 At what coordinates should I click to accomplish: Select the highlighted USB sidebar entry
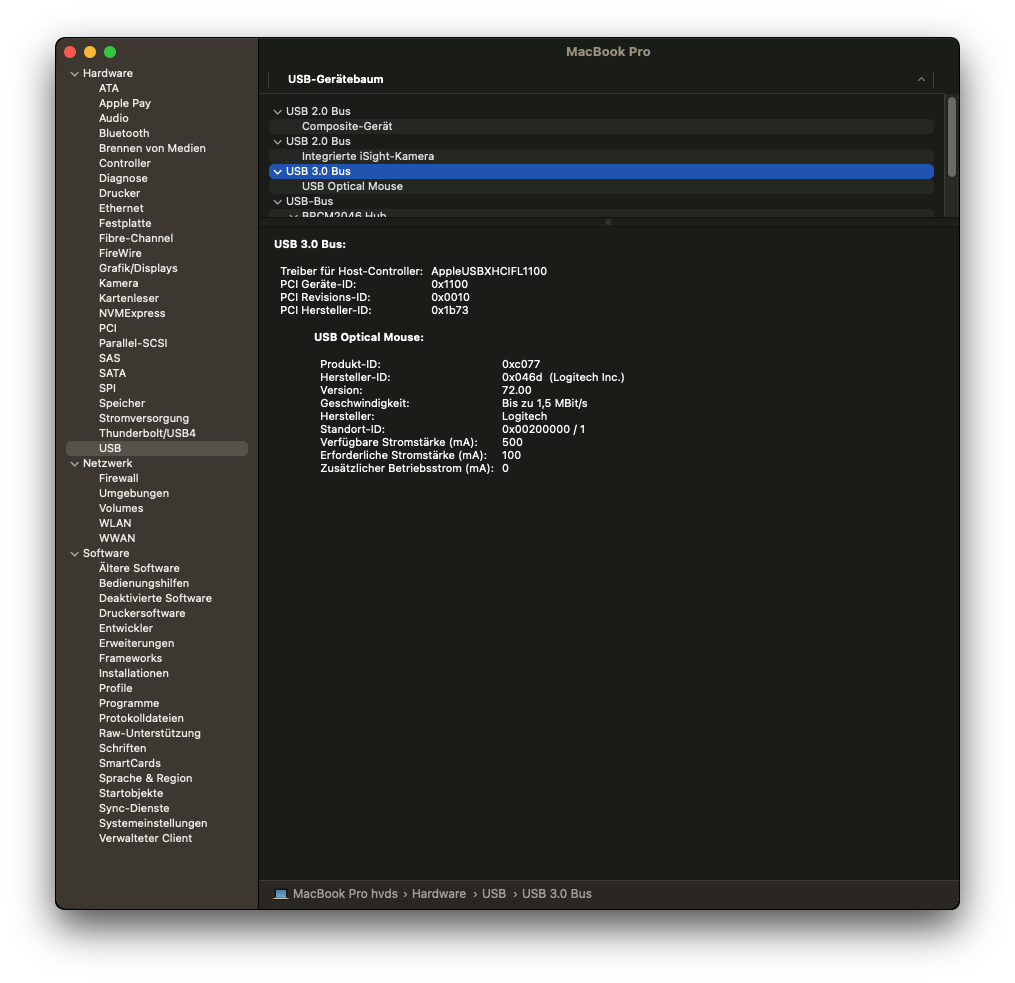[x=157, y=448]
